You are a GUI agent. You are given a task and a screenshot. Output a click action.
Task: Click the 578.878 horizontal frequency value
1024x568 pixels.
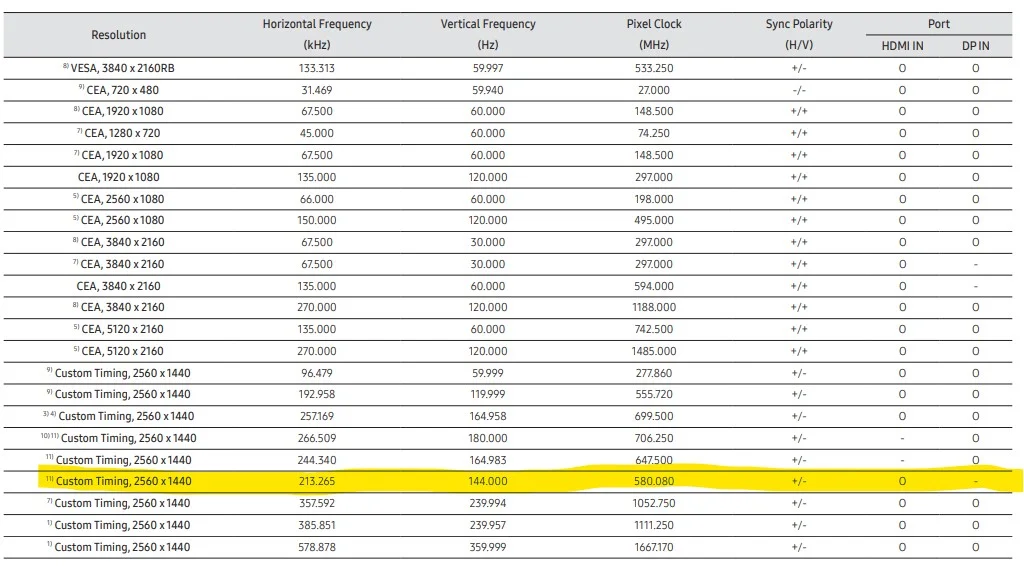pyautogui.click(x=317, y=547)
